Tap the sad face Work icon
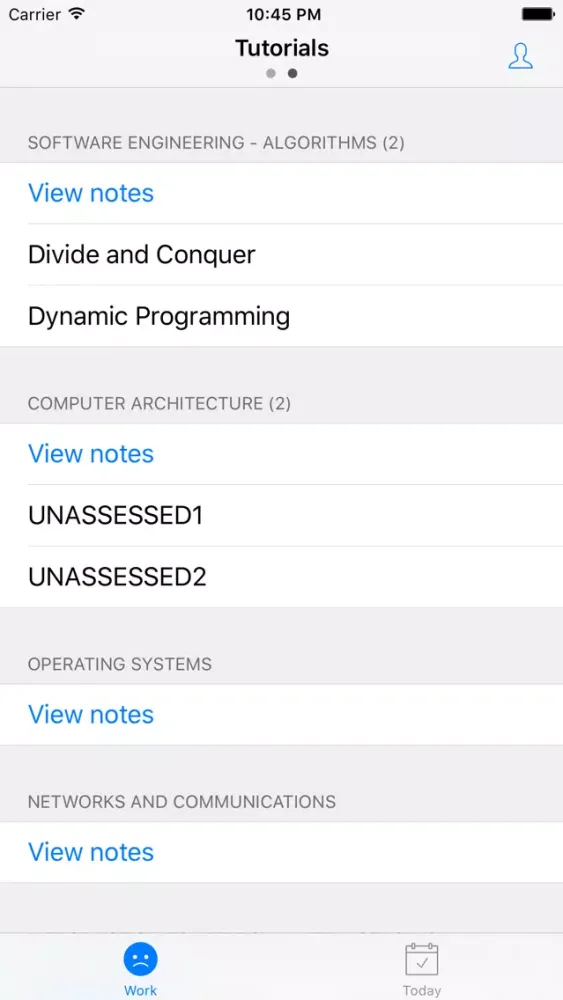Viewport: 563px width, 1000px height. 140,959
